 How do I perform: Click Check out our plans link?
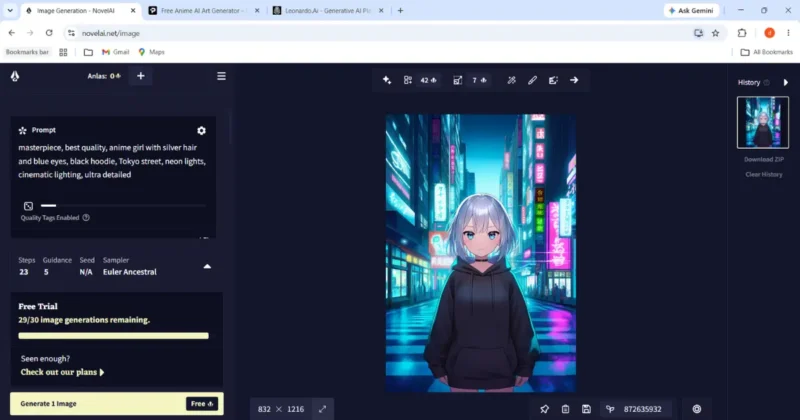click(62, 372)
